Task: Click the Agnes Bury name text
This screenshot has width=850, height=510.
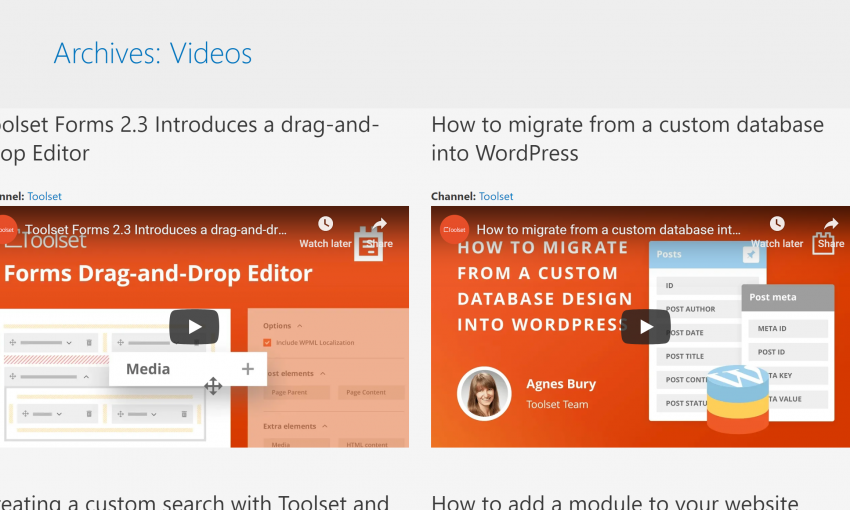Action: [561, 384]
